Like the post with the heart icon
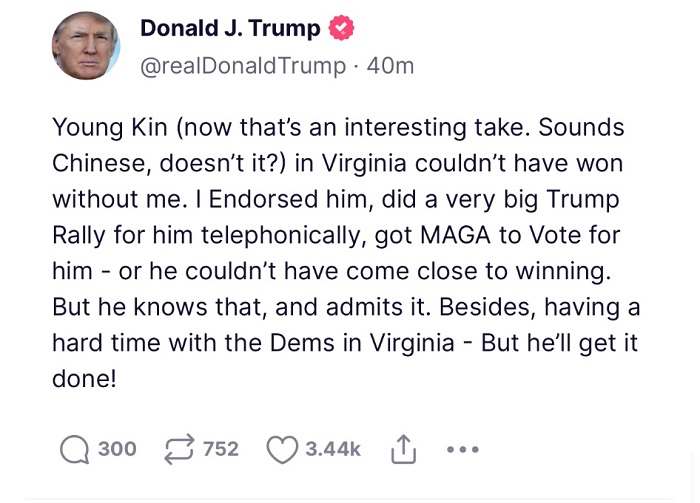Image resolution: width=700 pixels, height=503 pixels. click(281, 450)
